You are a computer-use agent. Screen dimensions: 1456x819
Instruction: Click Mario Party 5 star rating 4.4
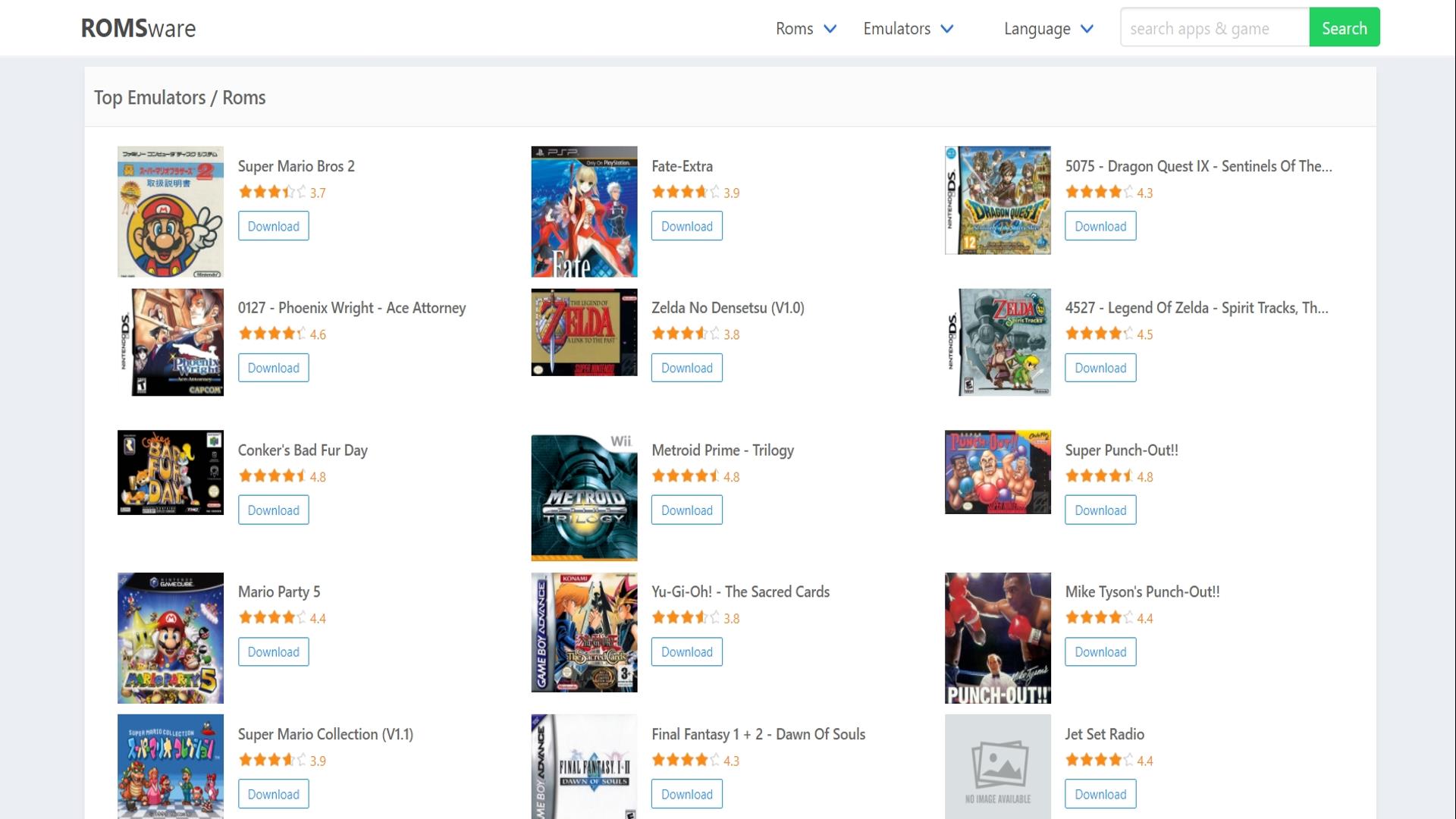point(282,618)
